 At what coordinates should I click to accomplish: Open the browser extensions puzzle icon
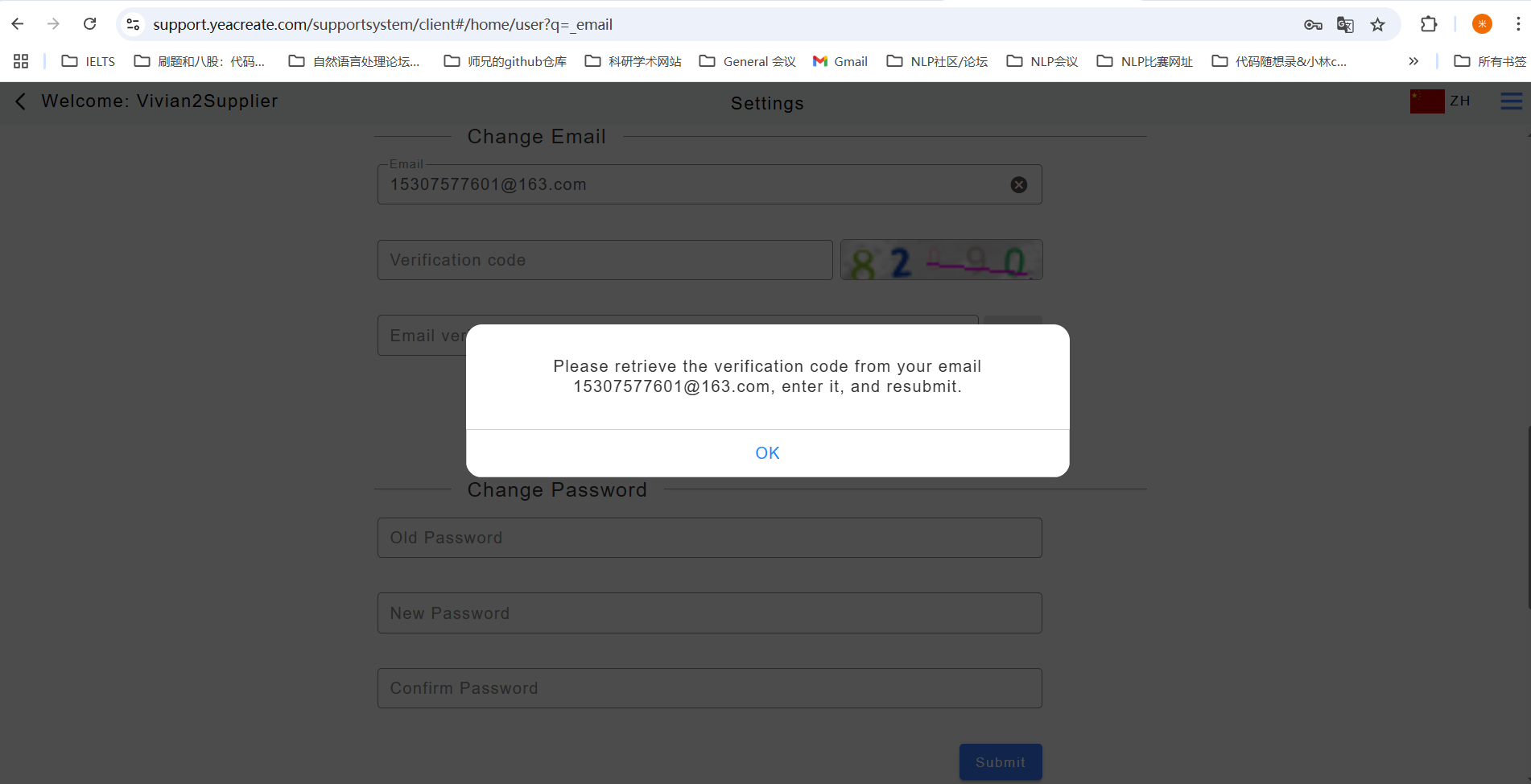click(1429, 24)
